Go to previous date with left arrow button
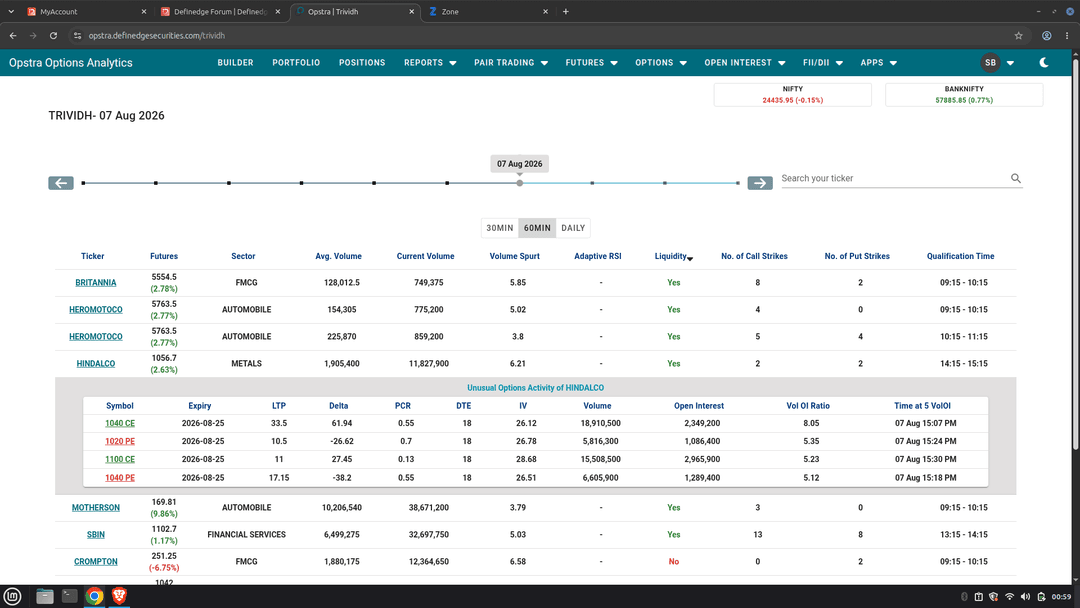This screenshot has width=1080, height=608. pos(61,183)
